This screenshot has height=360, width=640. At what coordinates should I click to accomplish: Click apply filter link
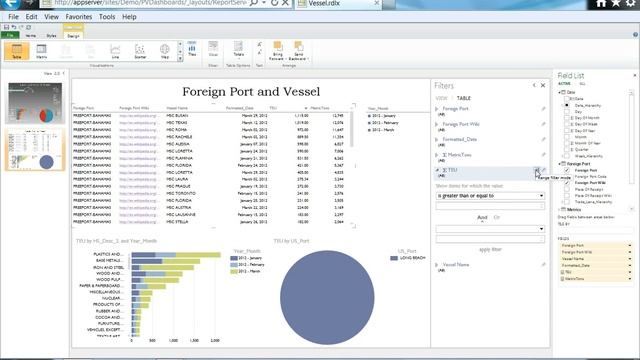(x=490, y=249)
